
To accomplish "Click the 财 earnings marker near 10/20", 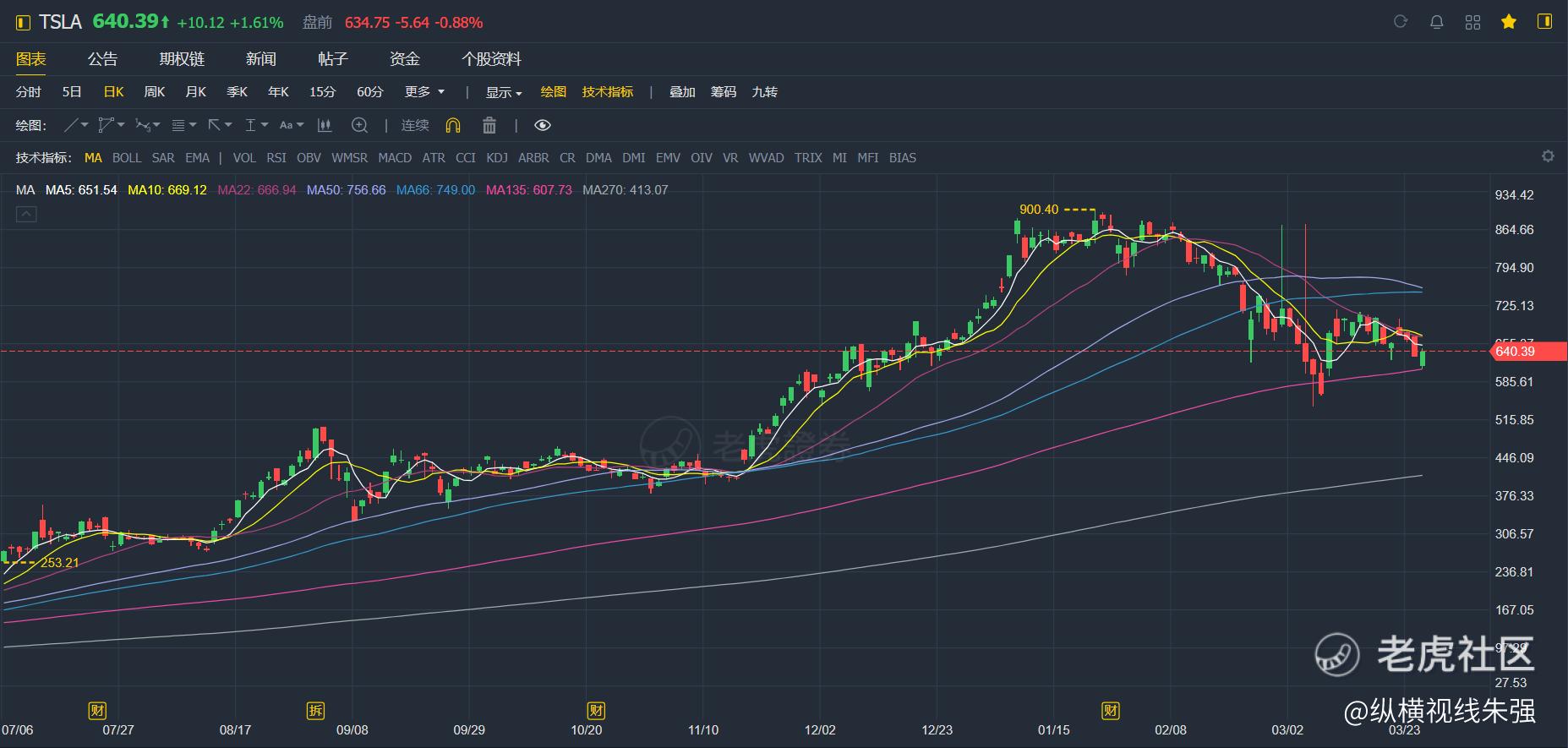I will 596,710.
